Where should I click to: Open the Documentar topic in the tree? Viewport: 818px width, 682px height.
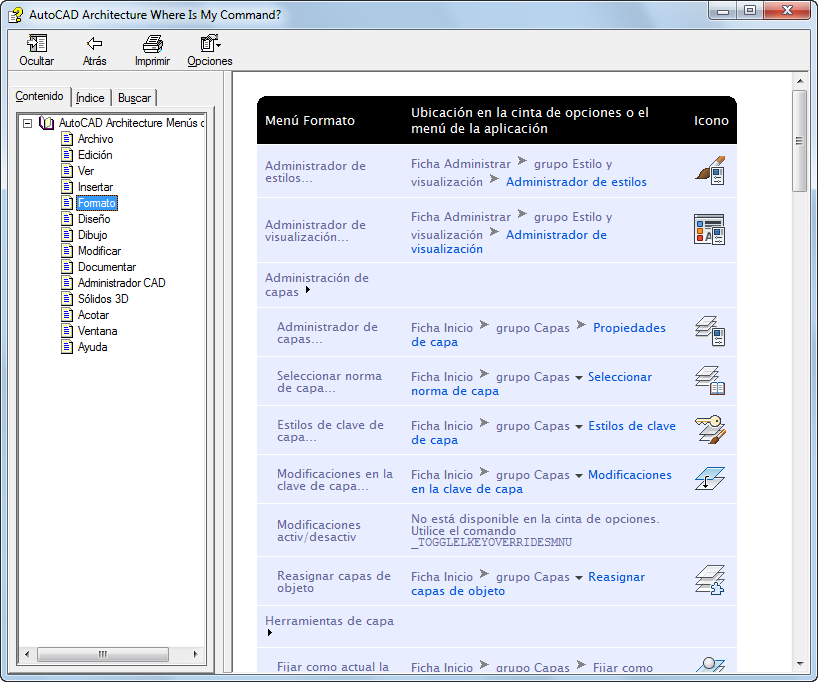(107, 267)
